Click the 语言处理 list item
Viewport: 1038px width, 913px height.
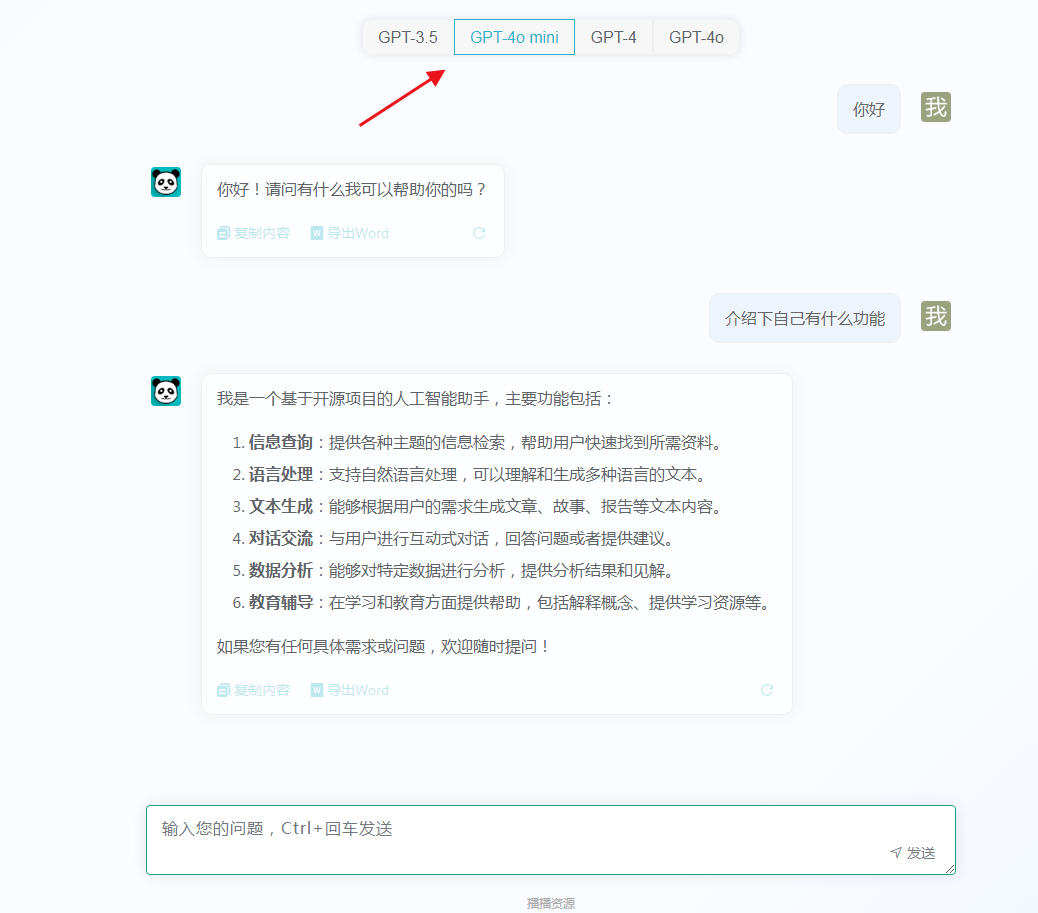click(x=471, y=475)
